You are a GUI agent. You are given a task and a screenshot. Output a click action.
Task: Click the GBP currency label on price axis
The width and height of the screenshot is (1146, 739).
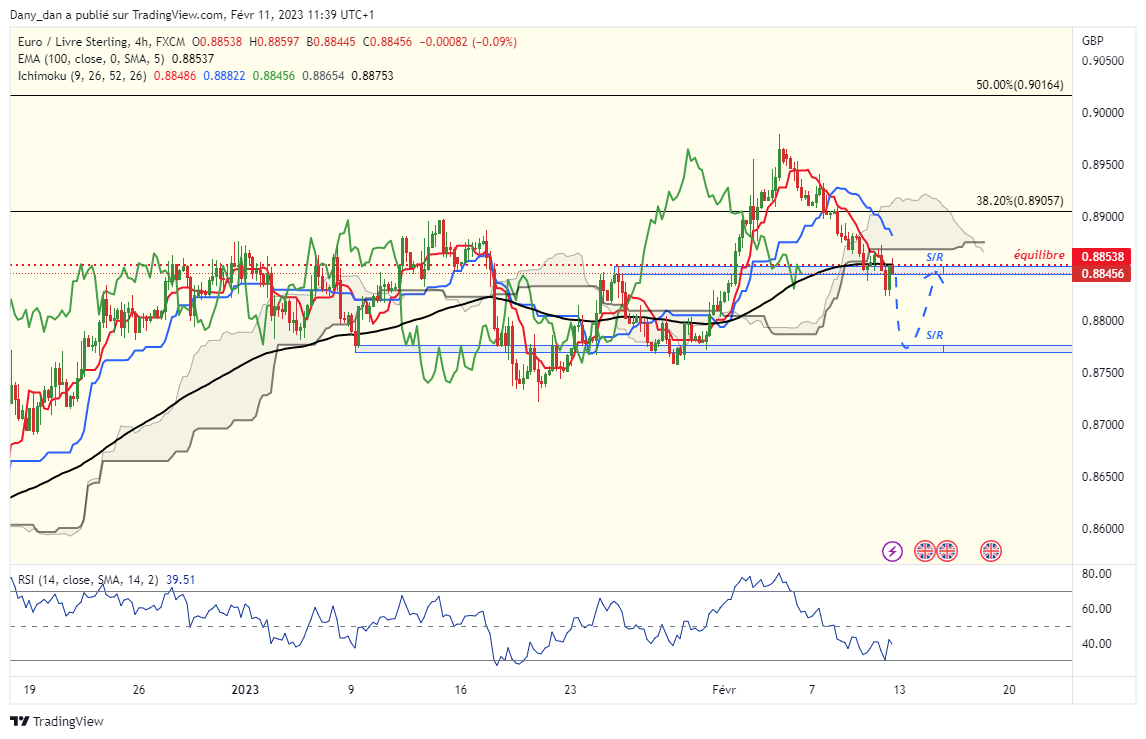point(1092,41)
